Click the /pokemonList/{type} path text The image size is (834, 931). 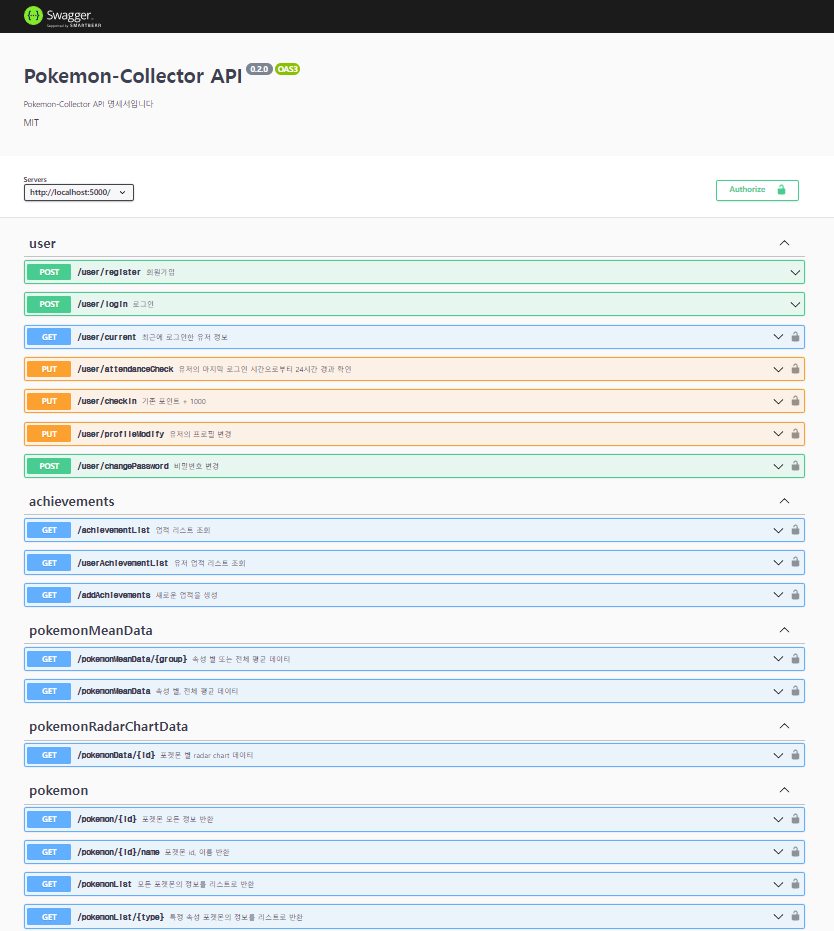tap(121, 917)
